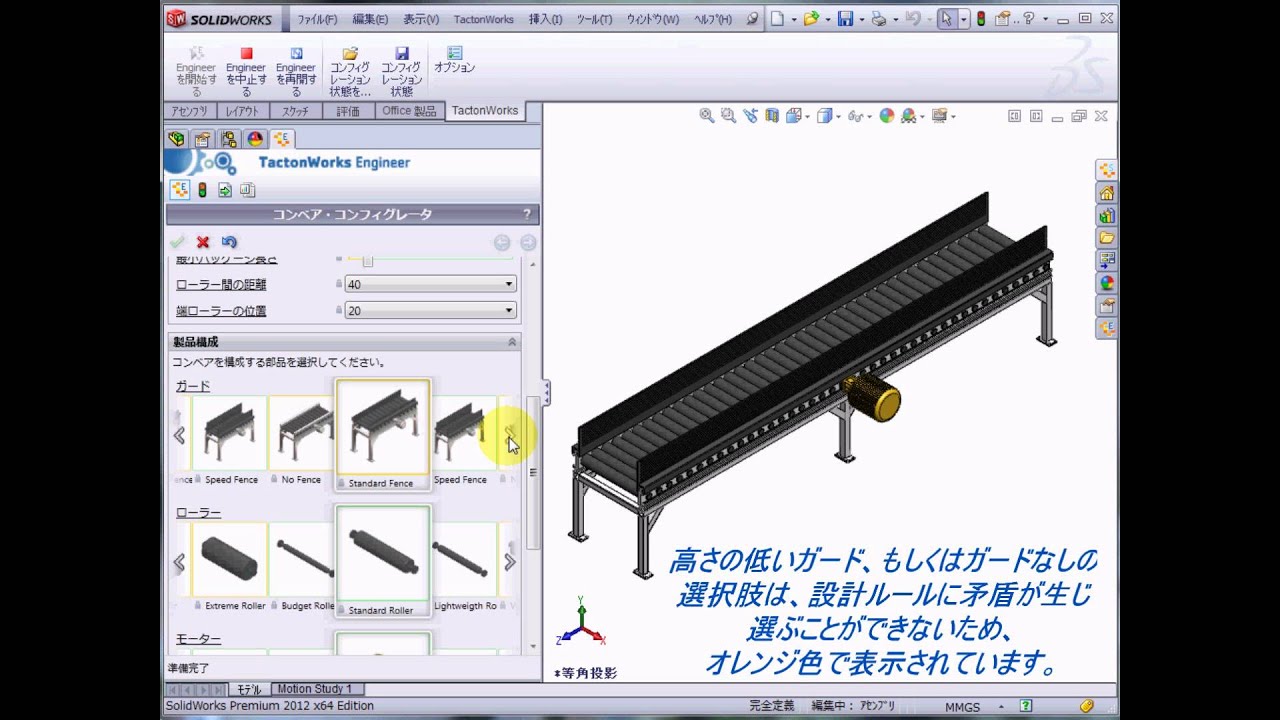The height and width of the screenshot is (720, 1280).
Task: Click the TactonWorks traffic light status icon
Action: click(203, 190)
